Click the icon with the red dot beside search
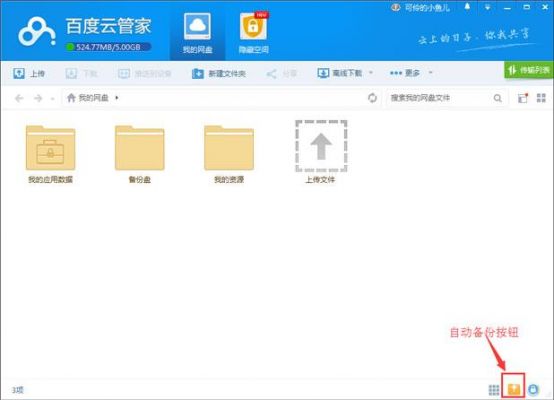Image resolution: width=554 pixels, height=400 pixels. pyautogui.click(x=523, y=98)
